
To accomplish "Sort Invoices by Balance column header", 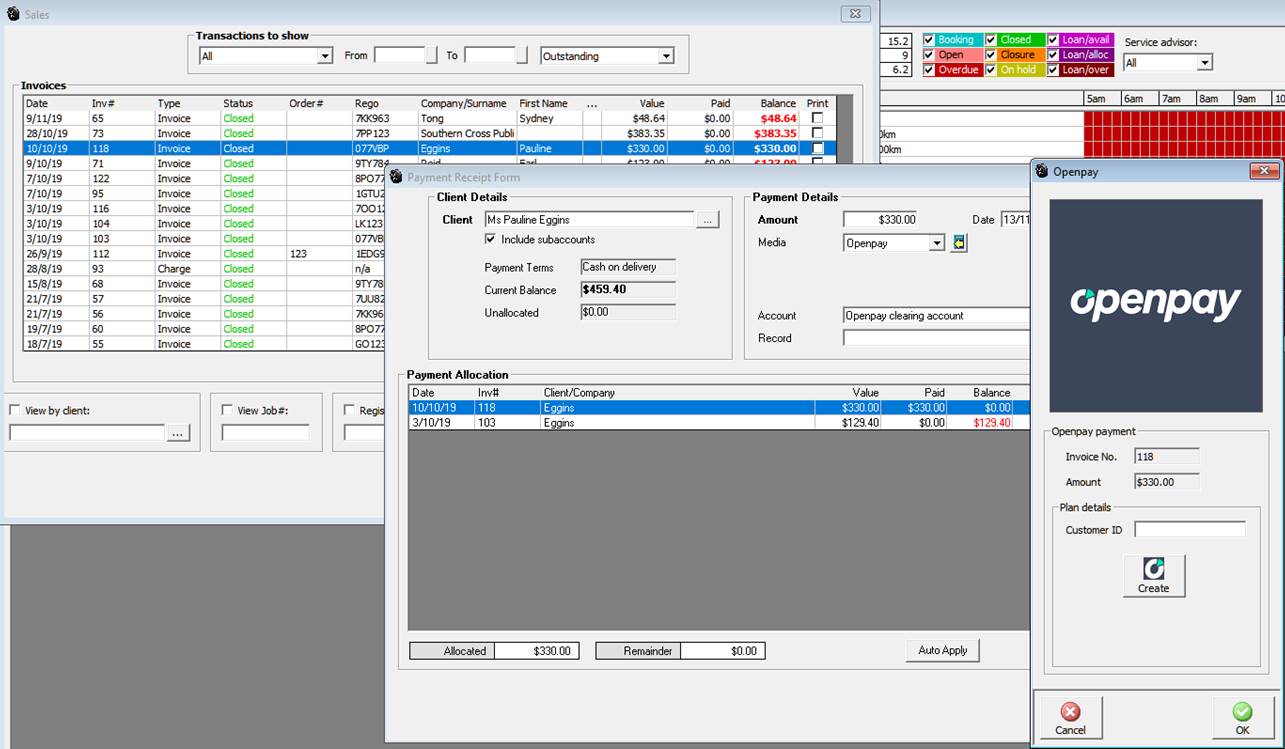I will [768, 103].
